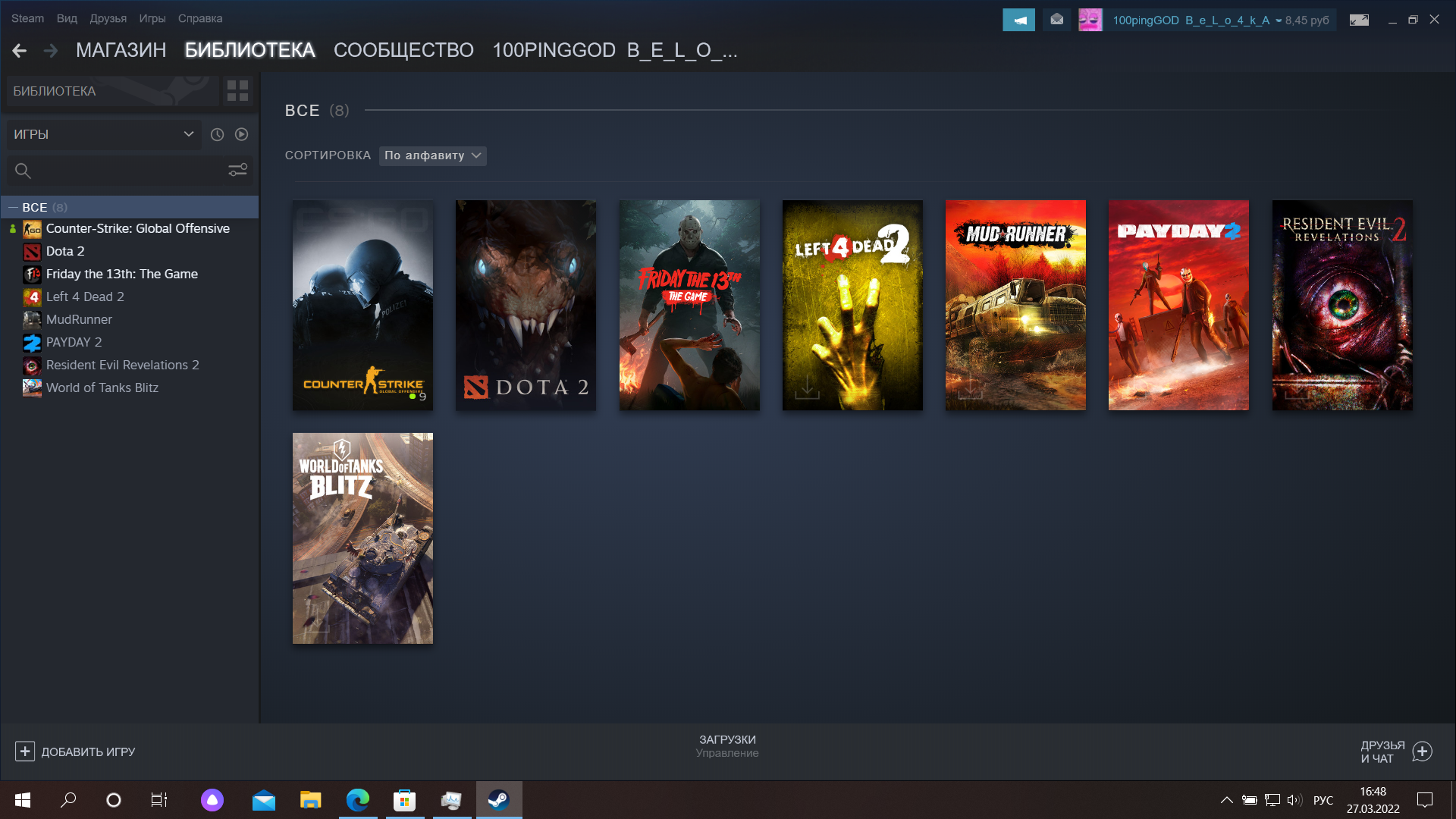Image resolution: width=1456 pixels, height=819 pixels.
Task: Click the search magnifier in library sidebar
Action: 23,171
